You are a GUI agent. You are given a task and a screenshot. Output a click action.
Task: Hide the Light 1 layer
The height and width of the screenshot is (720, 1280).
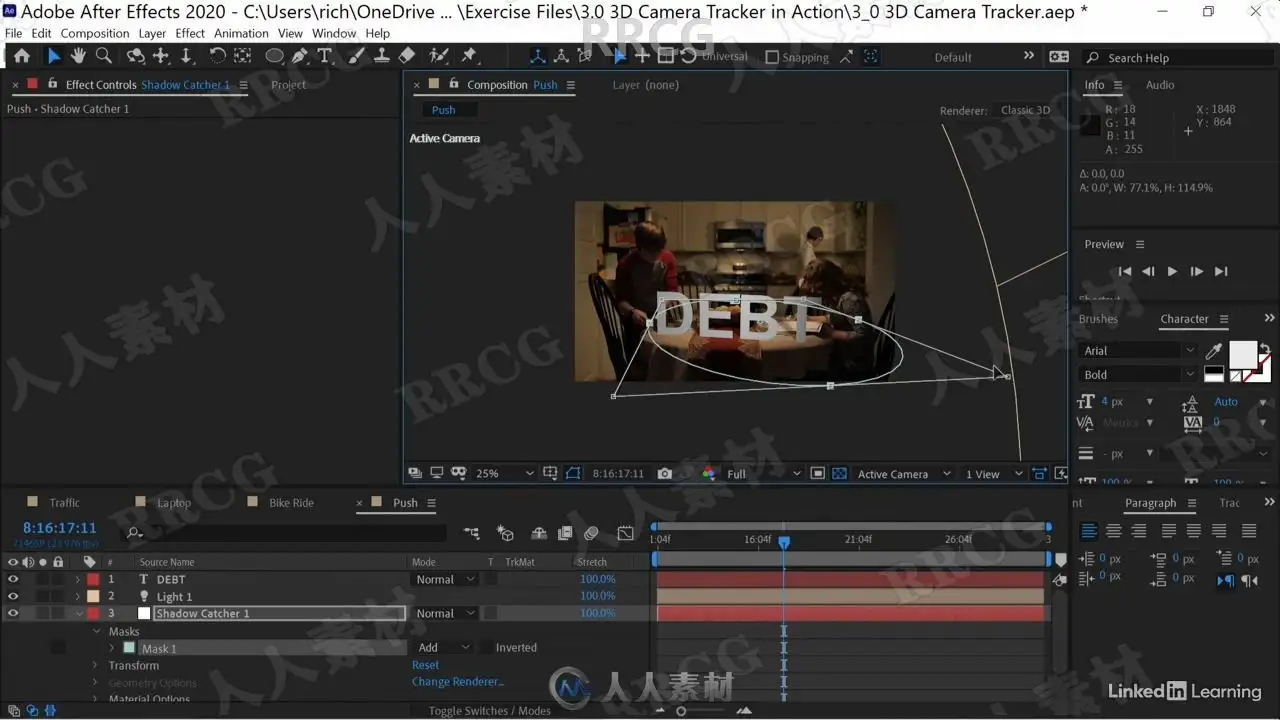point(13,596)
